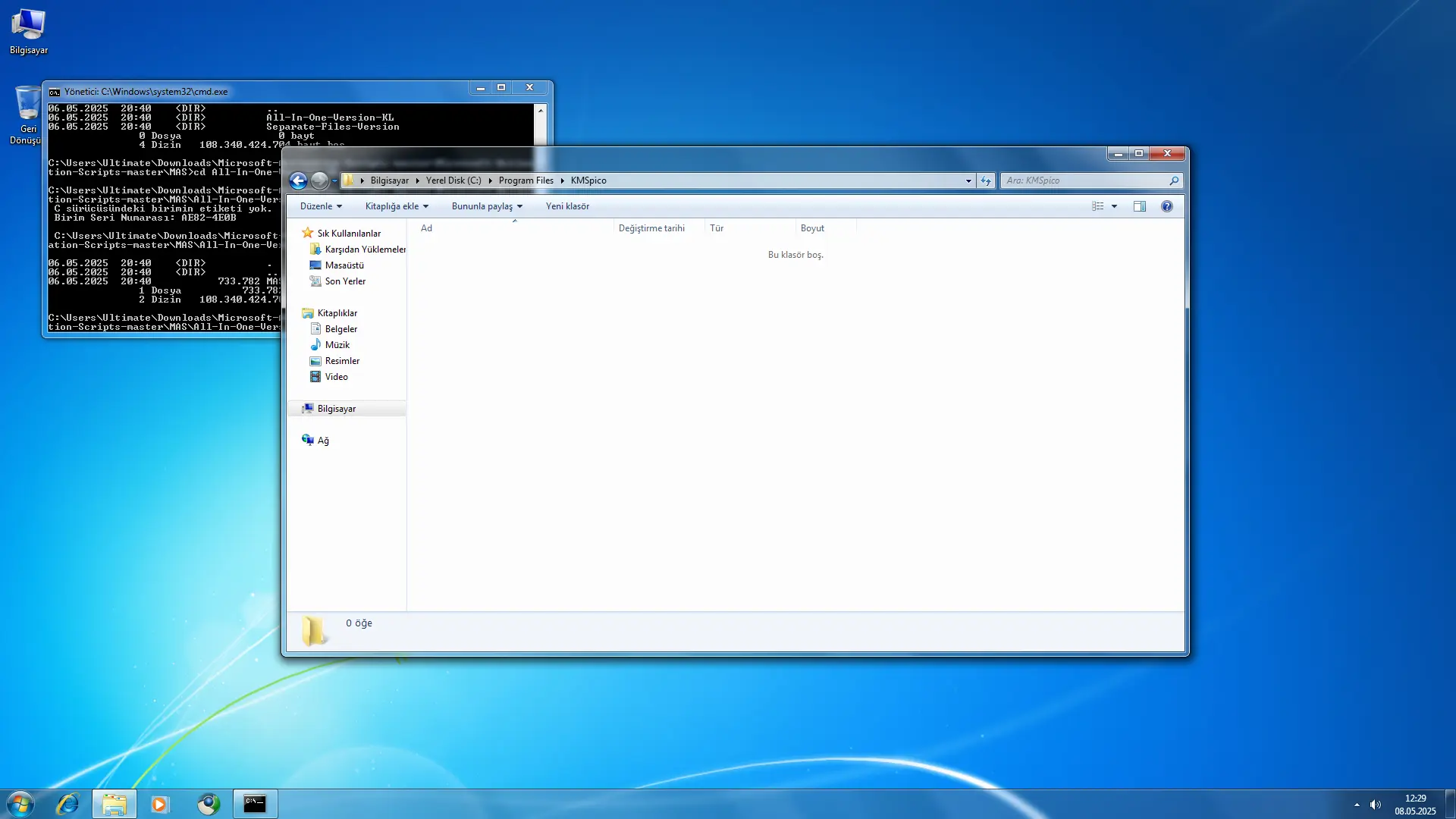Sort by Boyut column header
1456x819 pixels.
[825, 228]
